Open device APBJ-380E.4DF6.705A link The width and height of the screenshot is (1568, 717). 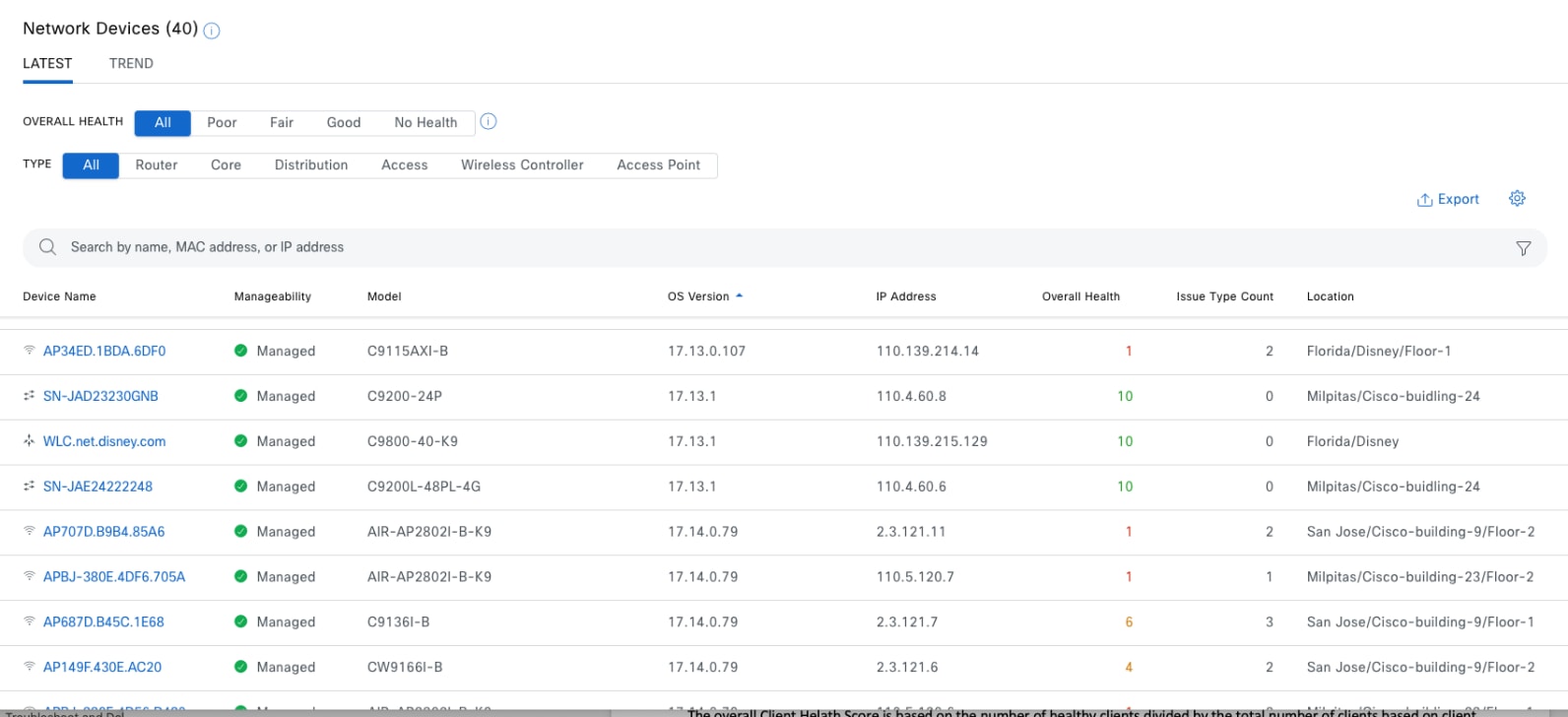tap(114, 577)
